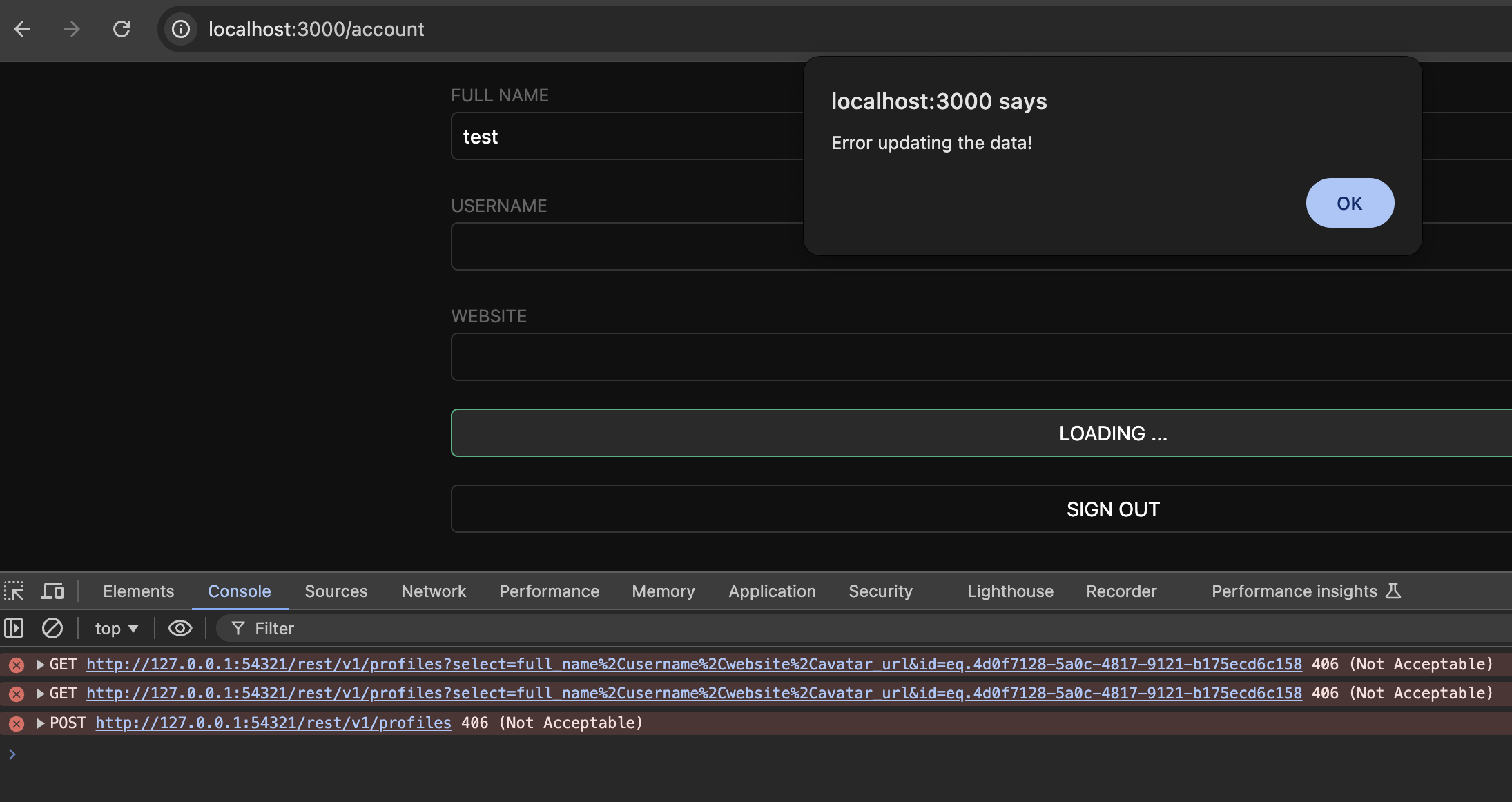The width and height of the screenshot is (1512, 802).
Task: Expand the first GET 406 error entry
Action: coord(41,665)
